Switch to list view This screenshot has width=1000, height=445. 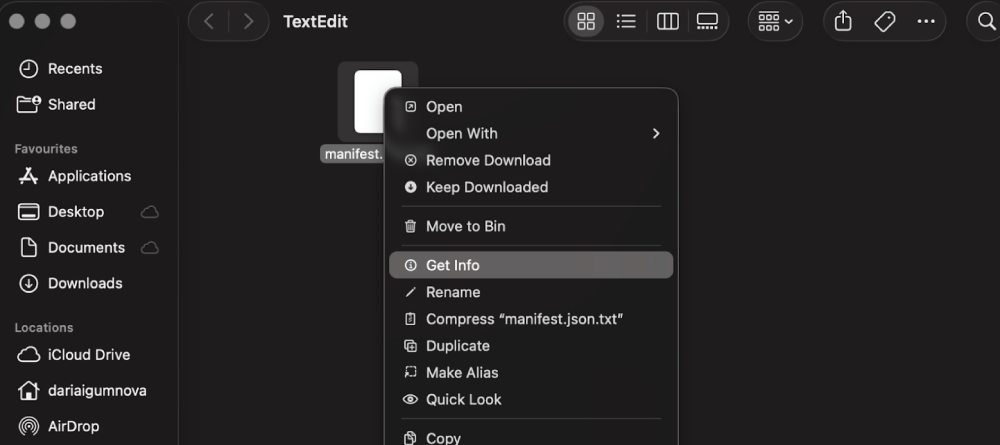[627, 21]
